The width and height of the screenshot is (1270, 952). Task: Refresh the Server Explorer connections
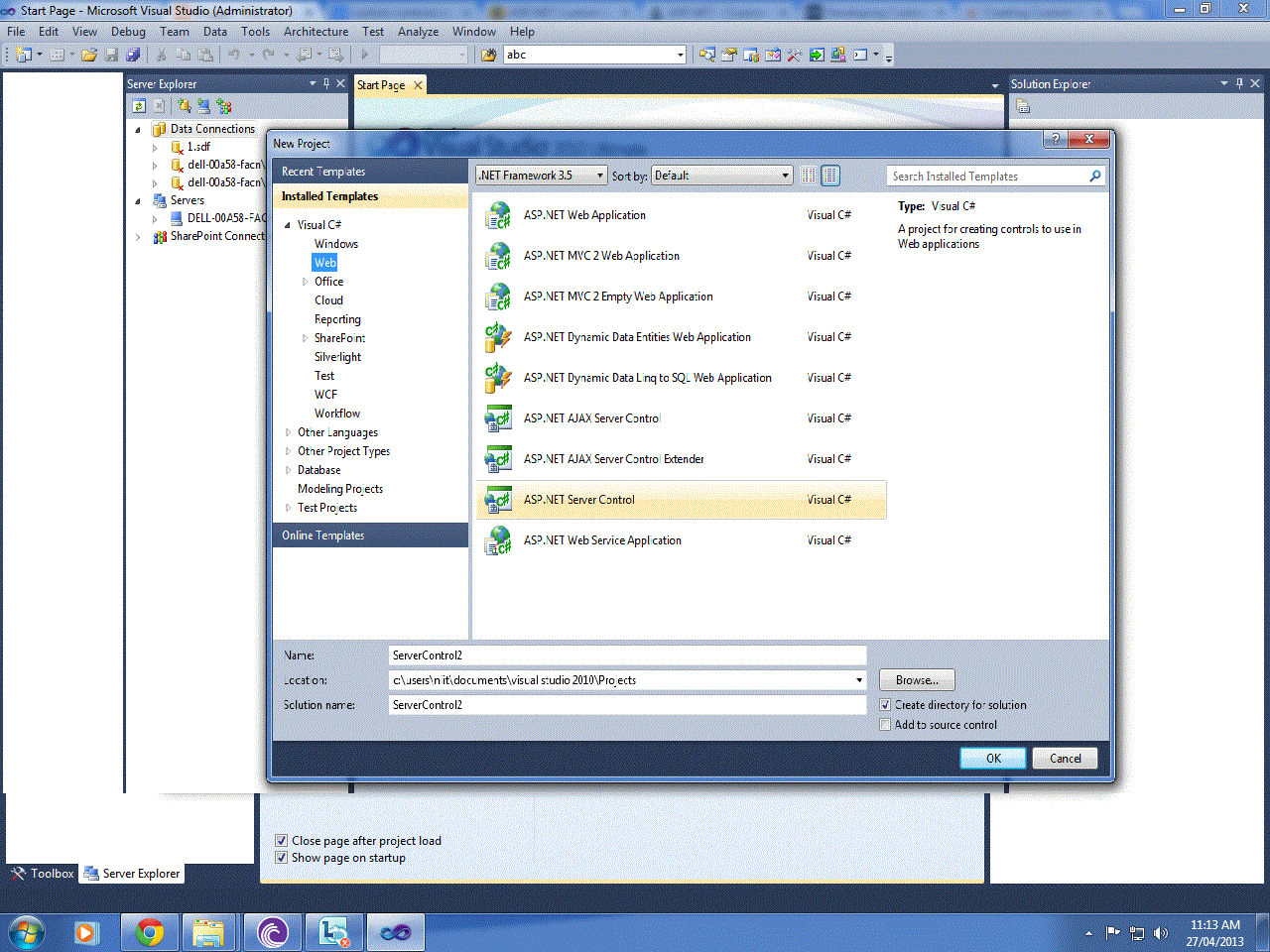[x=137, y=105]
